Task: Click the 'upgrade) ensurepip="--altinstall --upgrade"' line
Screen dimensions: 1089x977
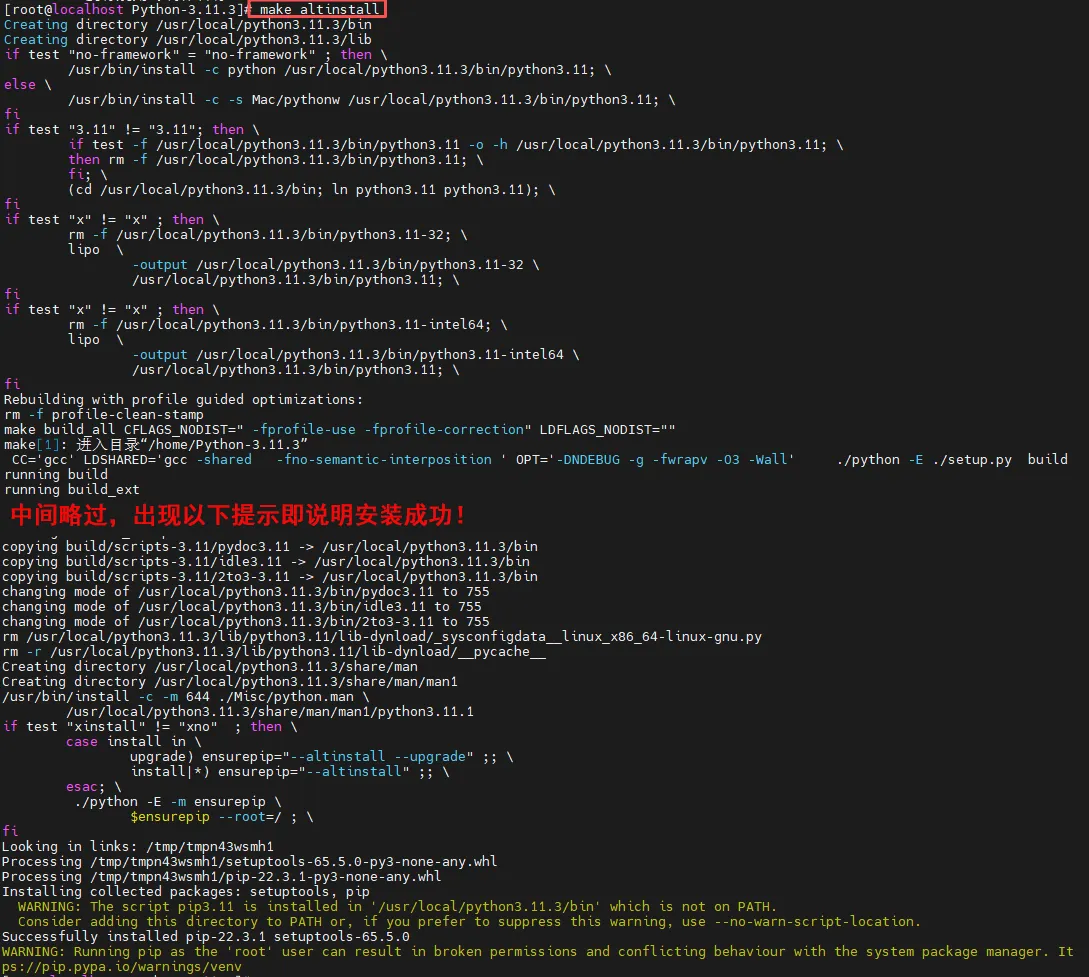Action: coord(322,757)
